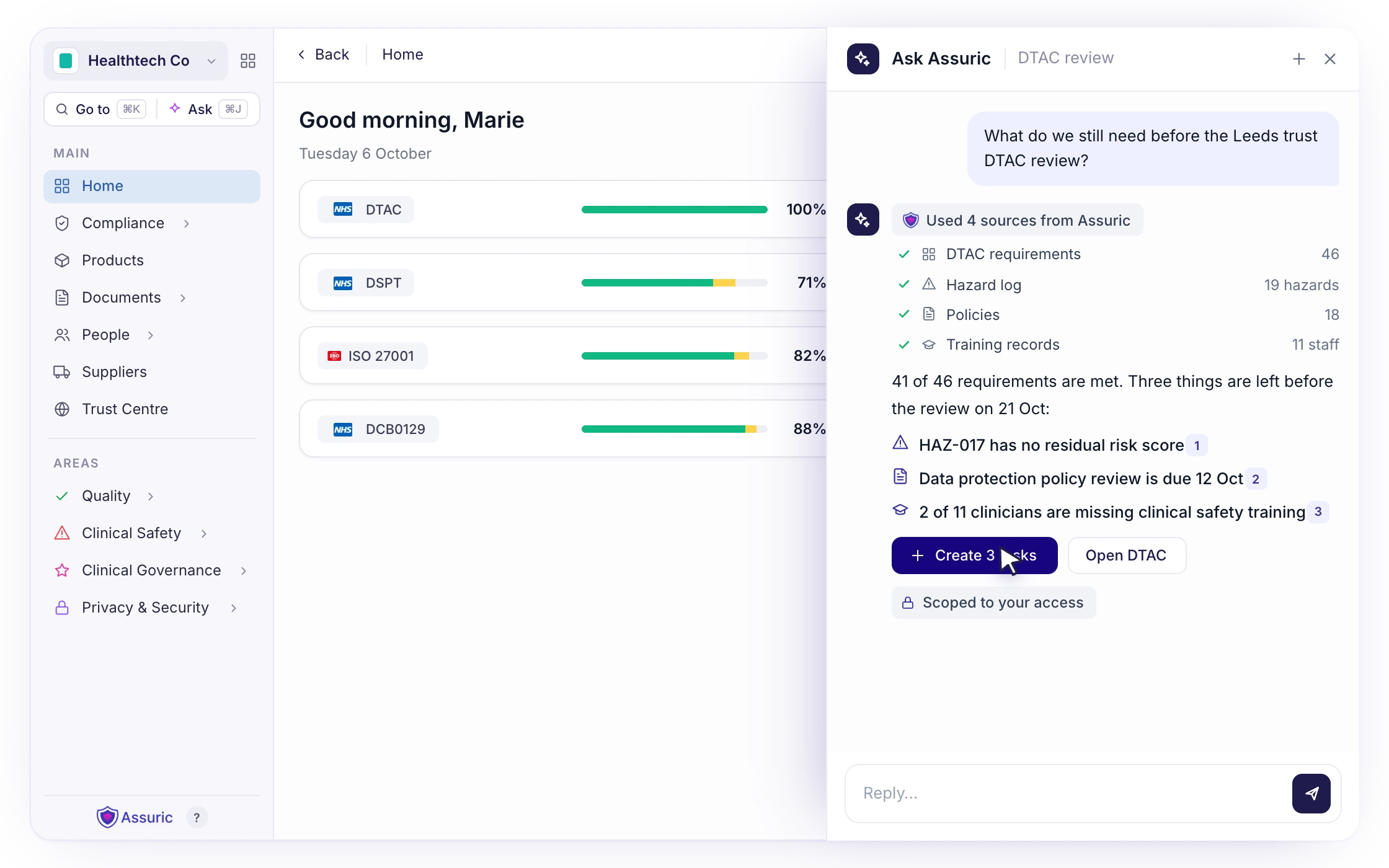
Task: Click the grid layout icon beside Healthtech Co
Action: click(x=248, y=61)
